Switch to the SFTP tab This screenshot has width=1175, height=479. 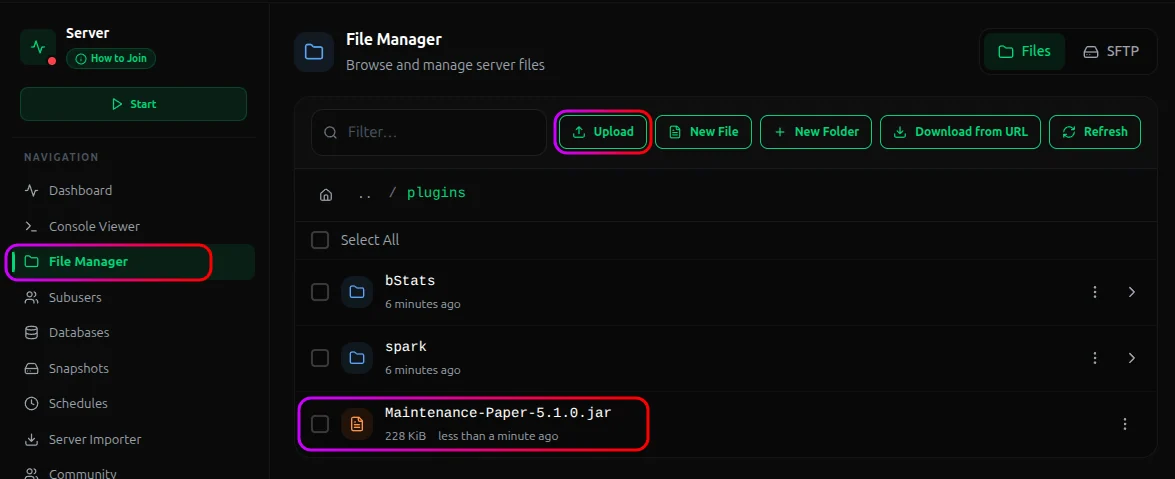pyautogui.click(x=1111, y=52)
